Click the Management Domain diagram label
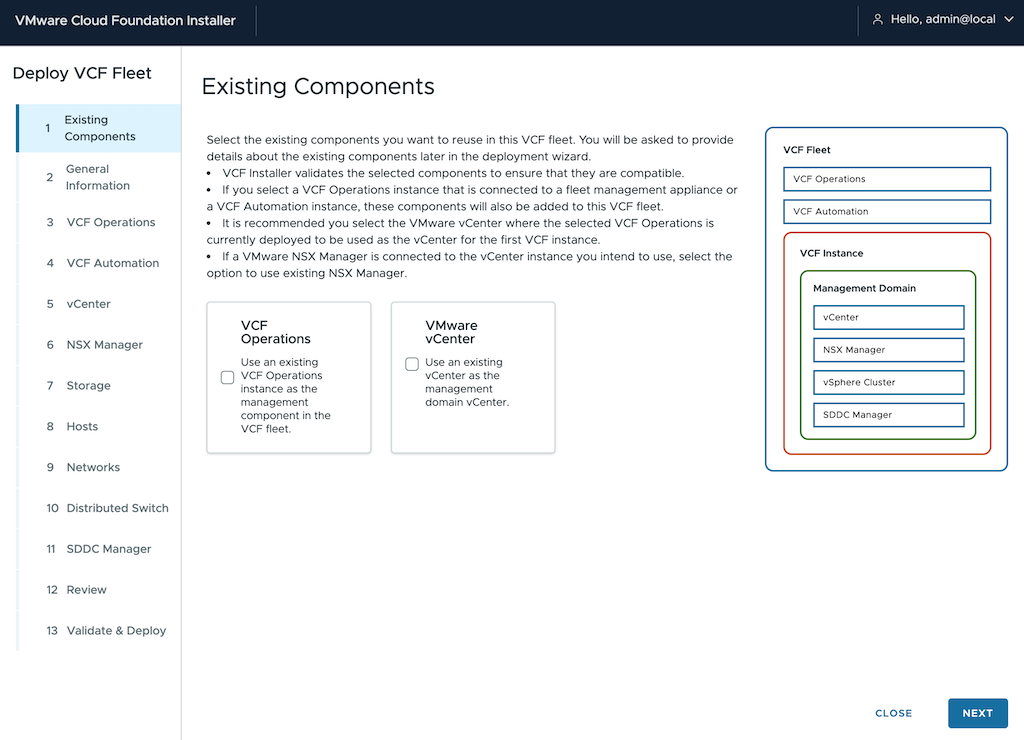The width and height of the screenshot is (1024, 740). [864, 288]
